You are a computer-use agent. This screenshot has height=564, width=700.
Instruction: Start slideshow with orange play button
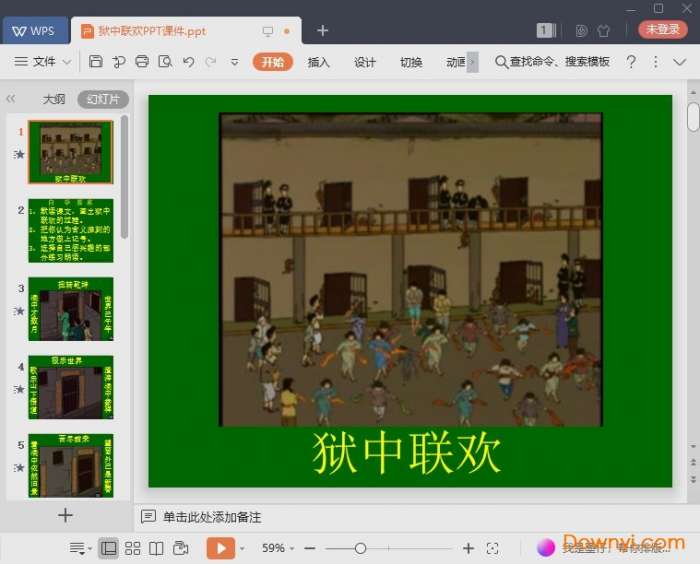click(x=221, y=548)
